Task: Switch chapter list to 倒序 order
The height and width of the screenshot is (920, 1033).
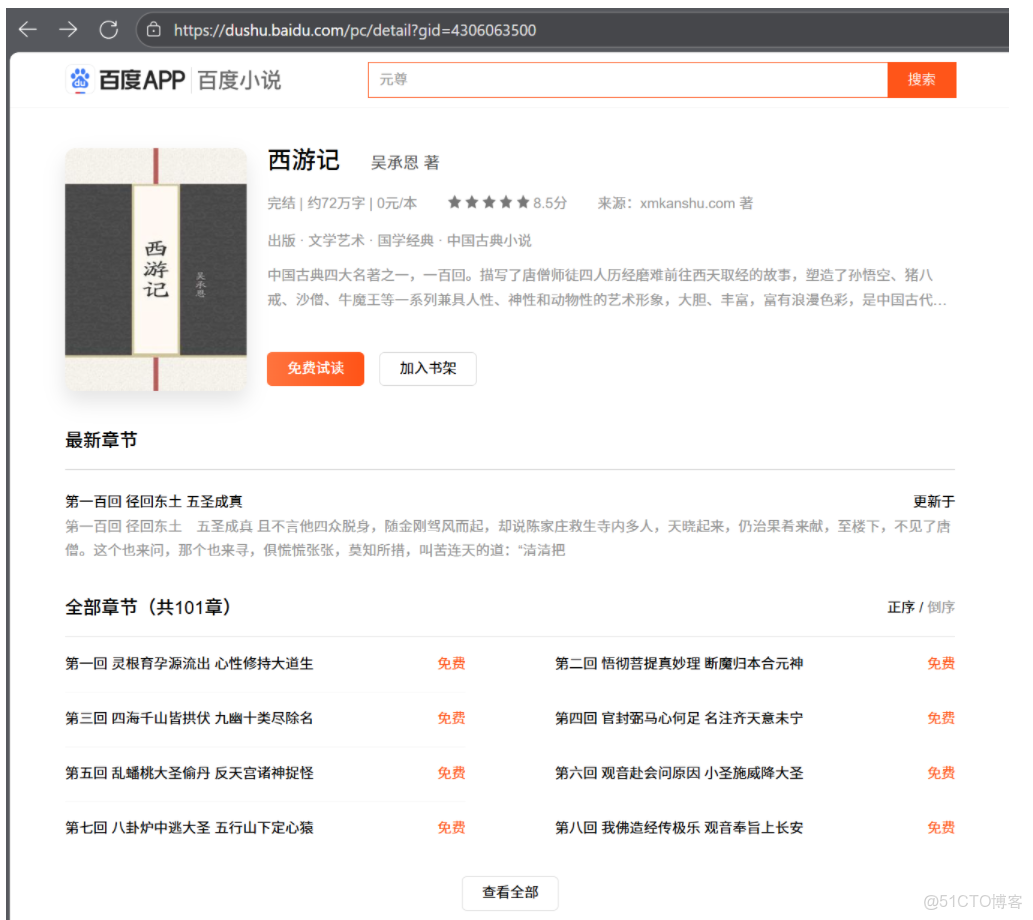Action: 942,607
